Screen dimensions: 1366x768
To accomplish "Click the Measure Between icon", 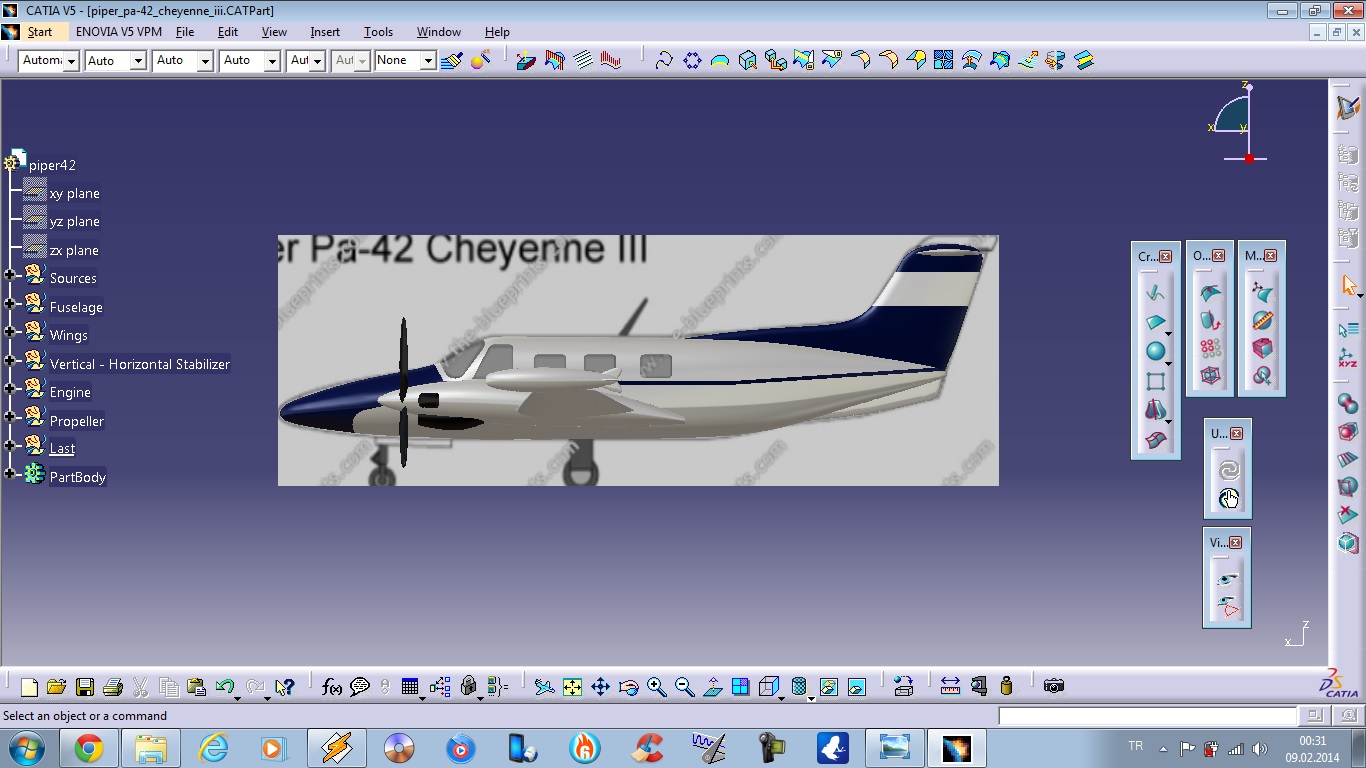I will pyautogui.click(x=950, y=686).
